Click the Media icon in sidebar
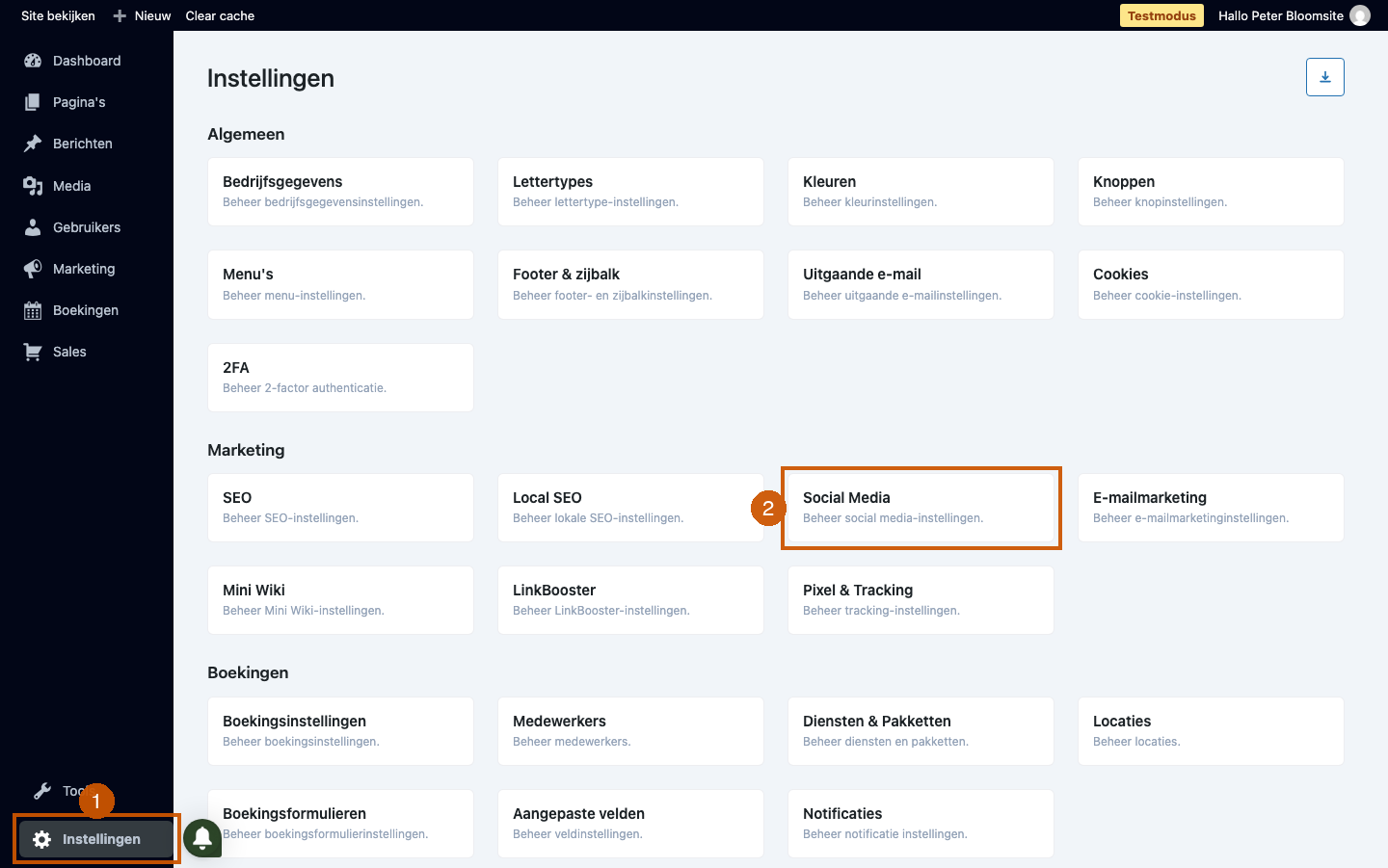 coord(33,186)
